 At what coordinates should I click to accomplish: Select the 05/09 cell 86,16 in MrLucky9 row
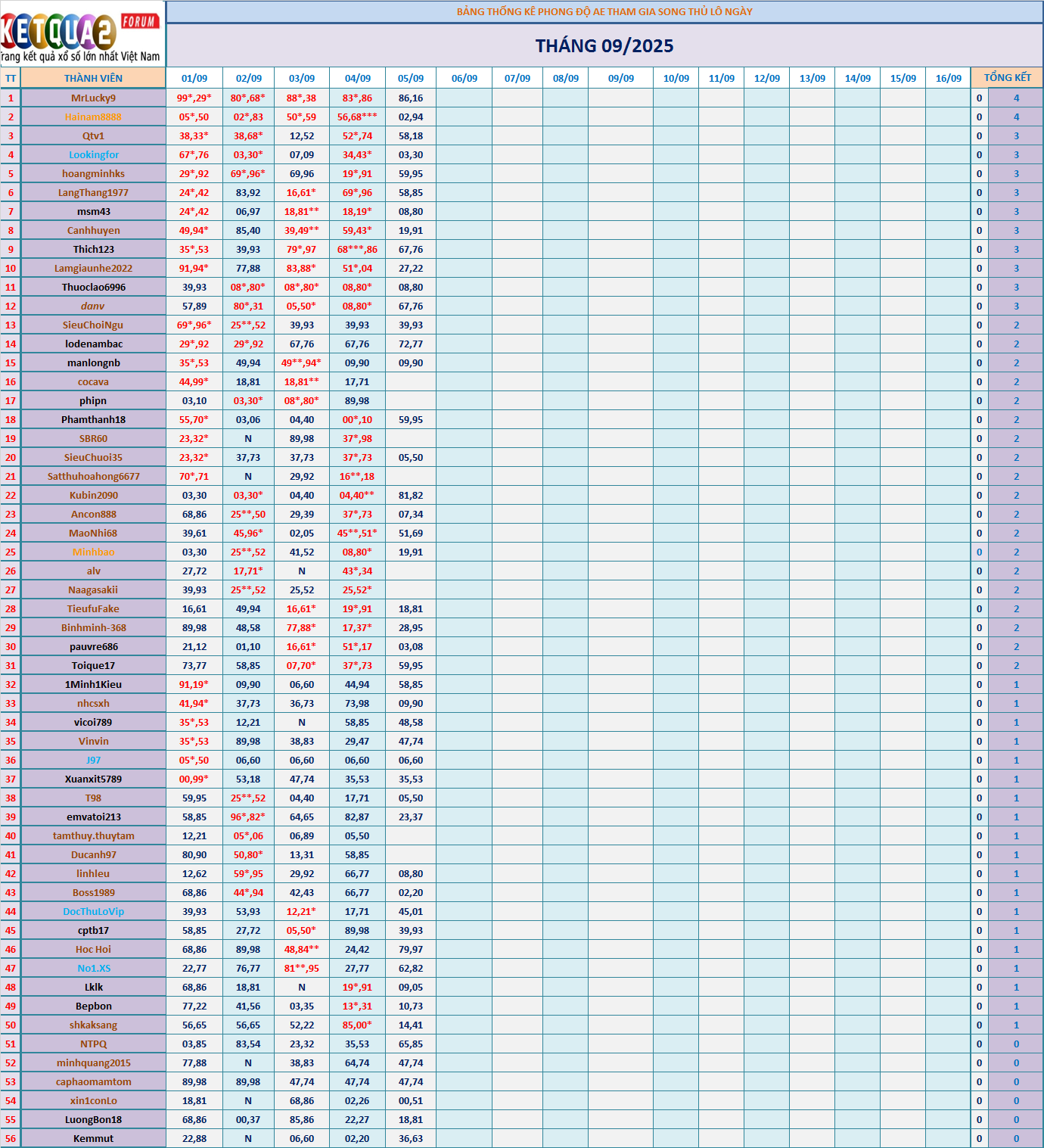pyautogui.click(x=411, y=98)
